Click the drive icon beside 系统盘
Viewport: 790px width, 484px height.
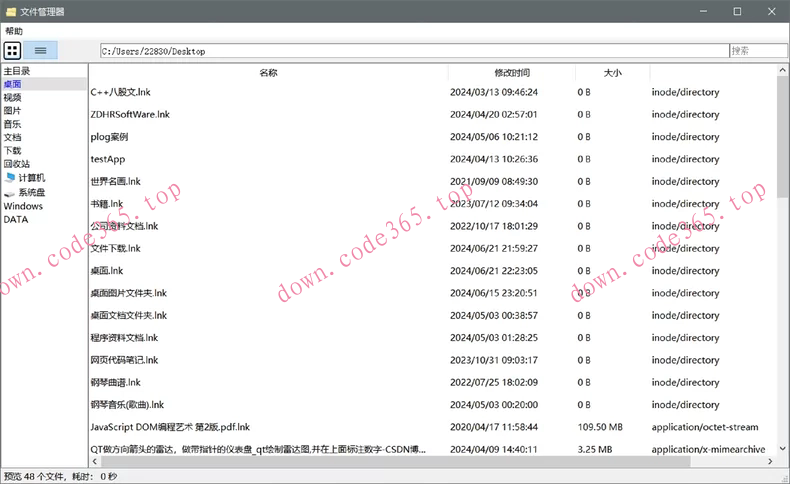10,192
